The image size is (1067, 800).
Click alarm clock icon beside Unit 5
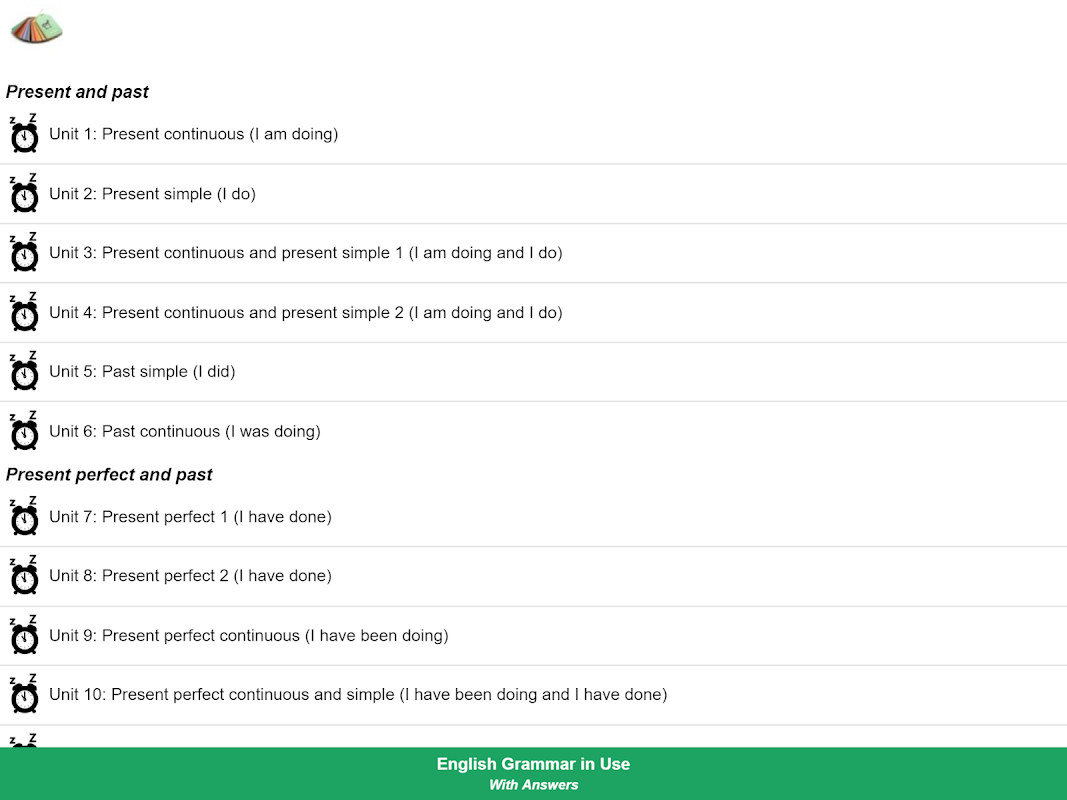24,372
